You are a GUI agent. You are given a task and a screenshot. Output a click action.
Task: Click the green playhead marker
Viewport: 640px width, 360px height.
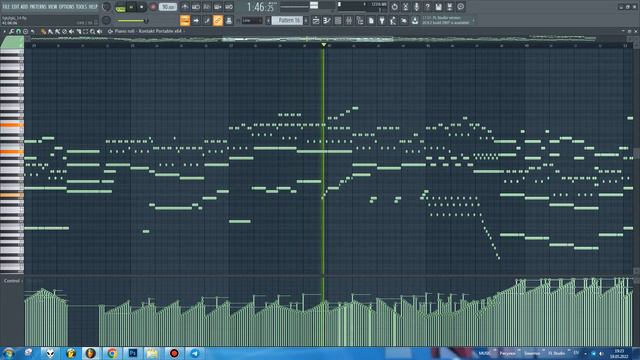[324, 44]
